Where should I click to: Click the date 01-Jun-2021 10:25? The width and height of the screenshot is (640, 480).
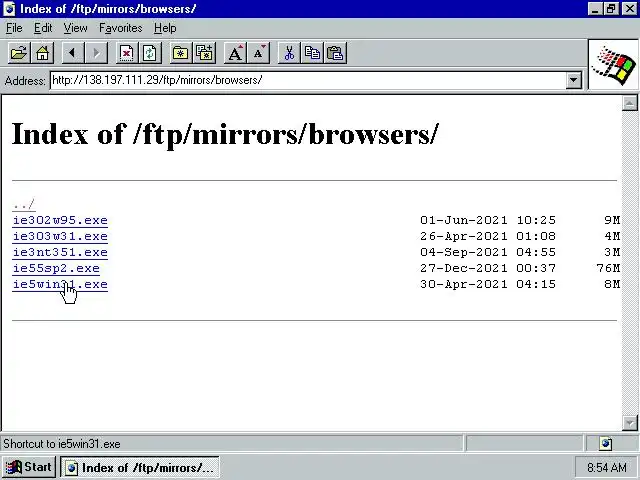pos(488,220)
